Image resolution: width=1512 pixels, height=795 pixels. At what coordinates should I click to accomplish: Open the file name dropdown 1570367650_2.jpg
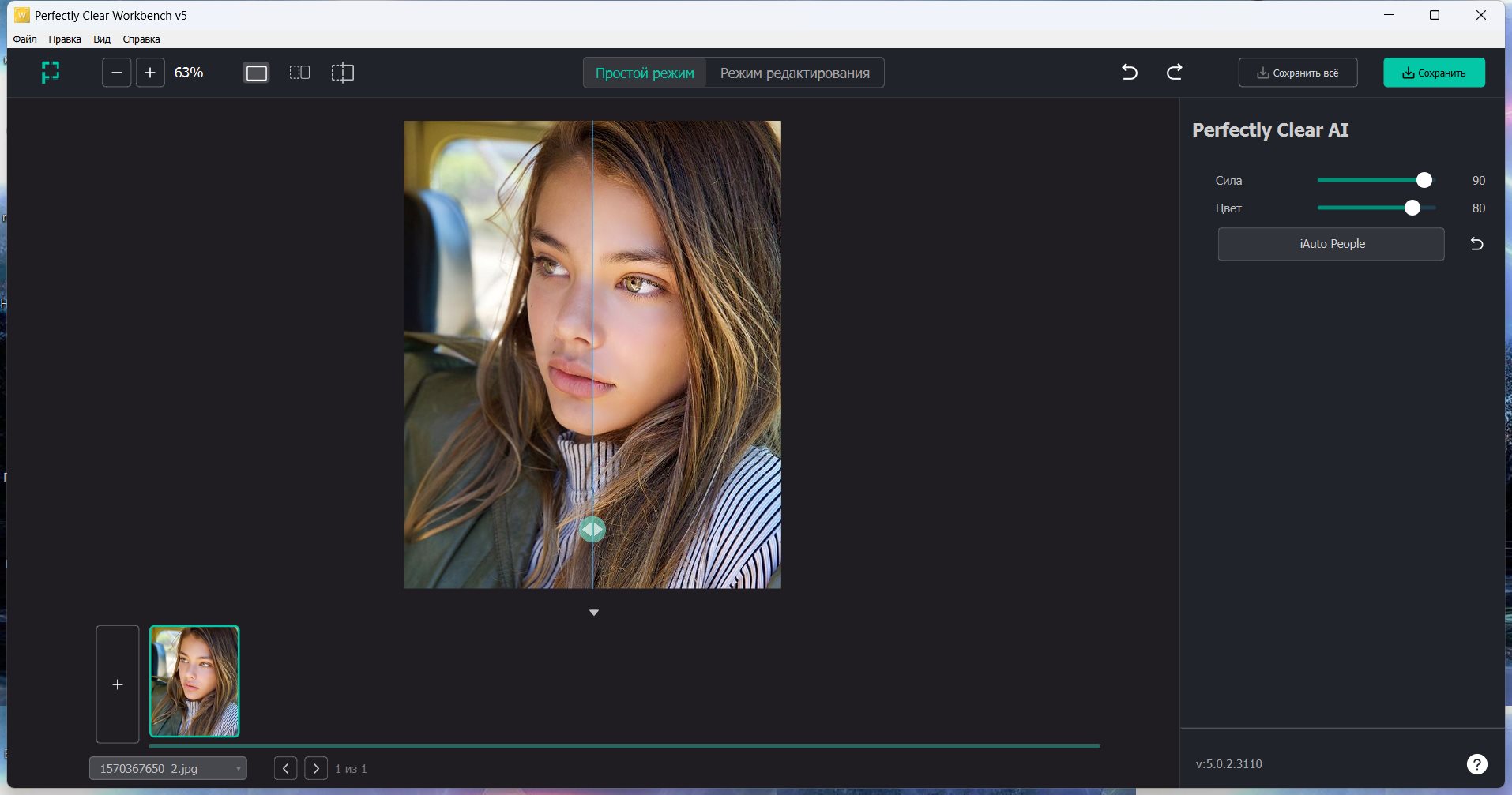[x=168, y=768]
